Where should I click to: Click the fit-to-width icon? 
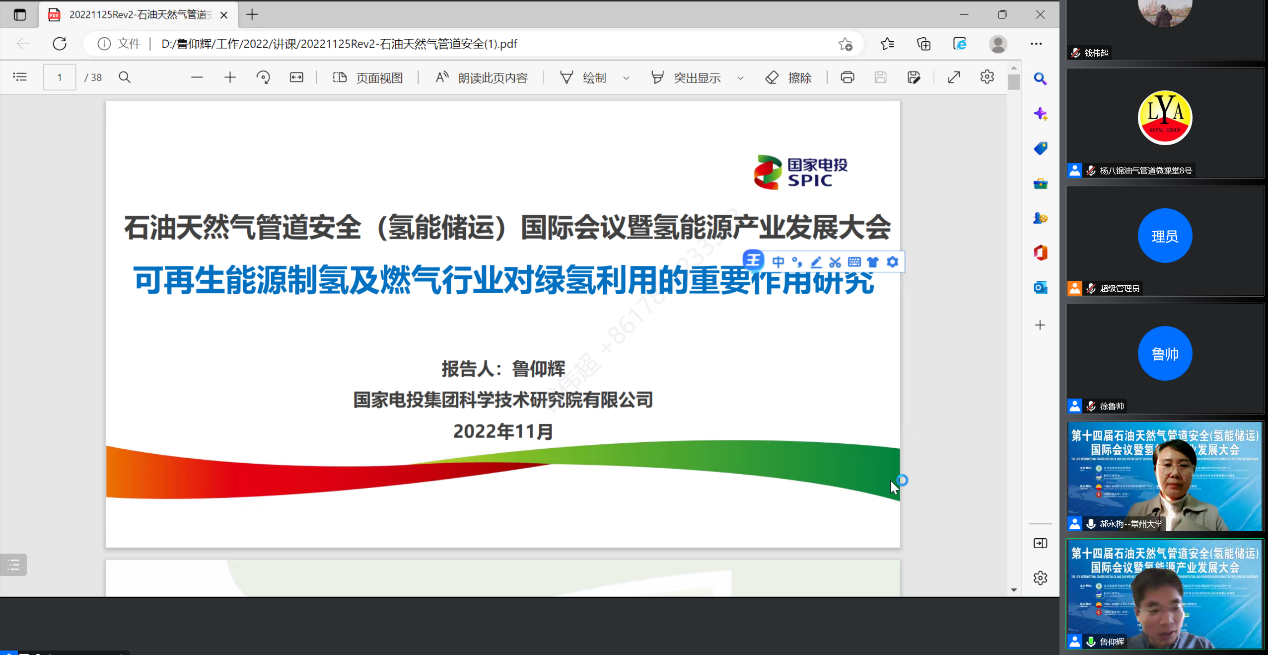coord(296,77)
